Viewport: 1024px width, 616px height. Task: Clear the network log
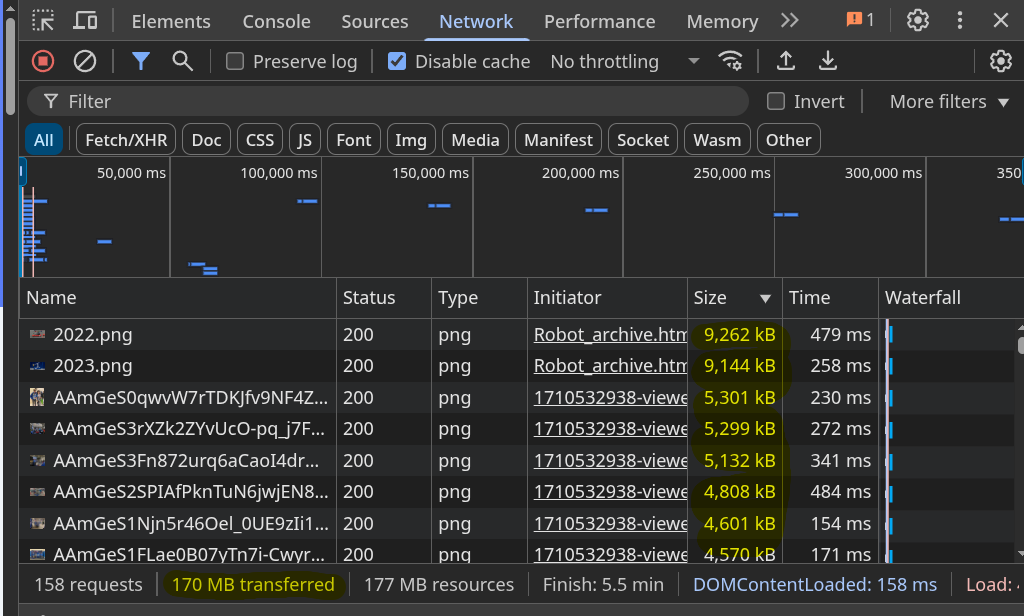coord(85,61)
